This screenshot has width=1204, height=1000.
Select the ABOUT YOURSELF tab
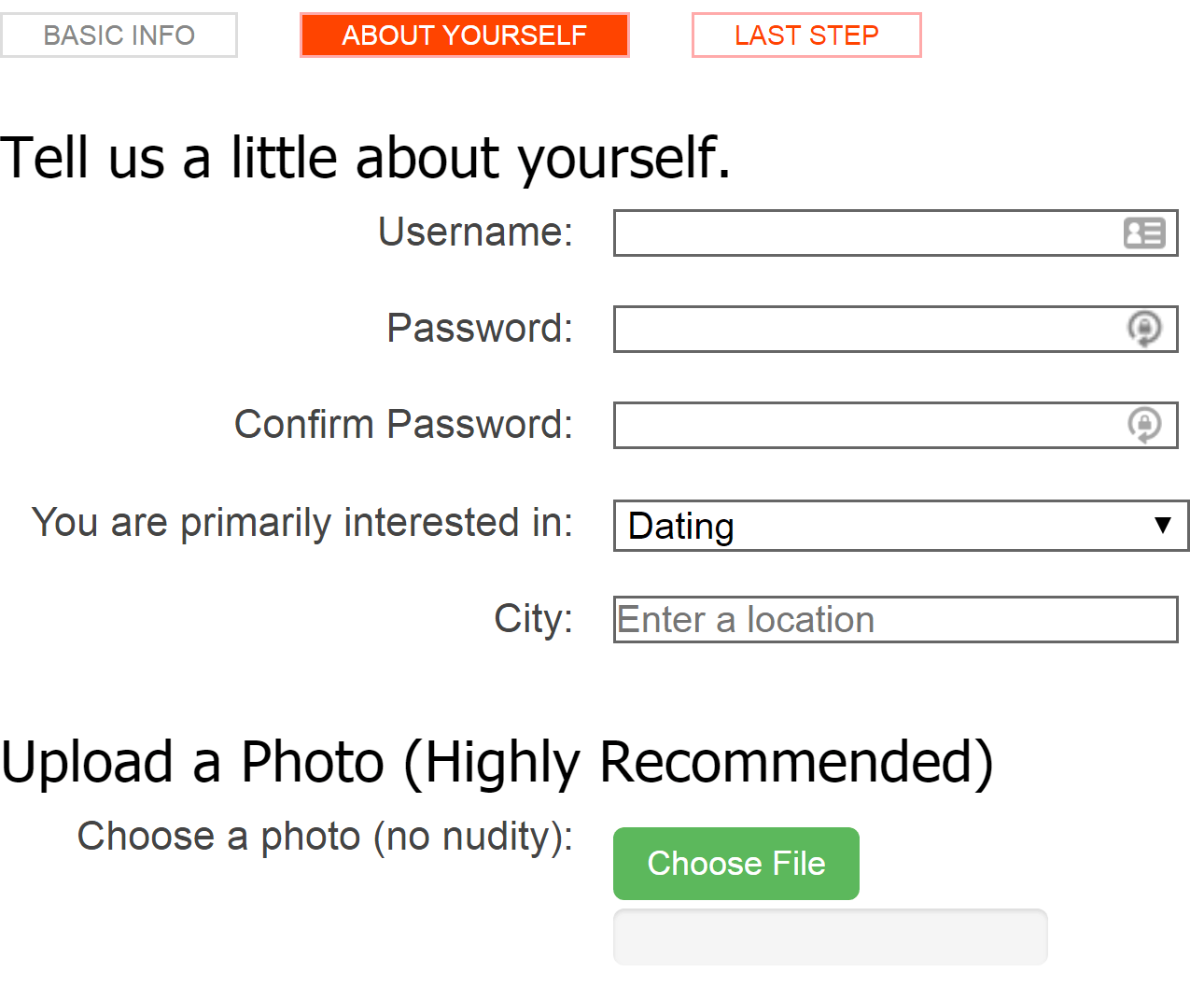[464, 35]
